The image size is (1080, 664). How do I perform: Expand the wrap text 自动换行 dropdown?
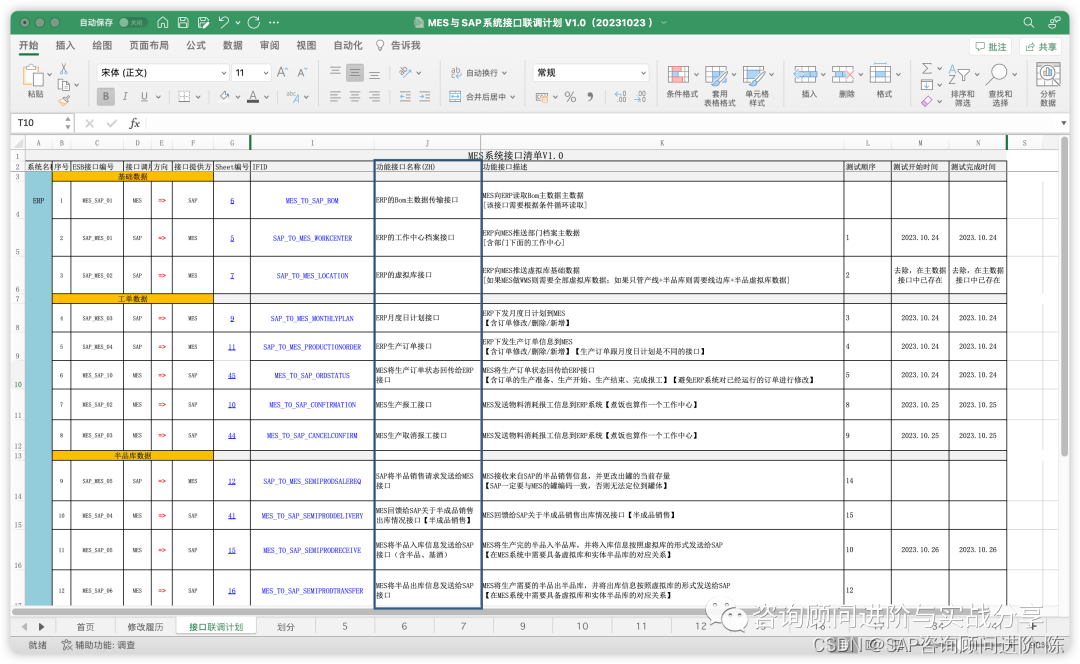click(504, 73)
